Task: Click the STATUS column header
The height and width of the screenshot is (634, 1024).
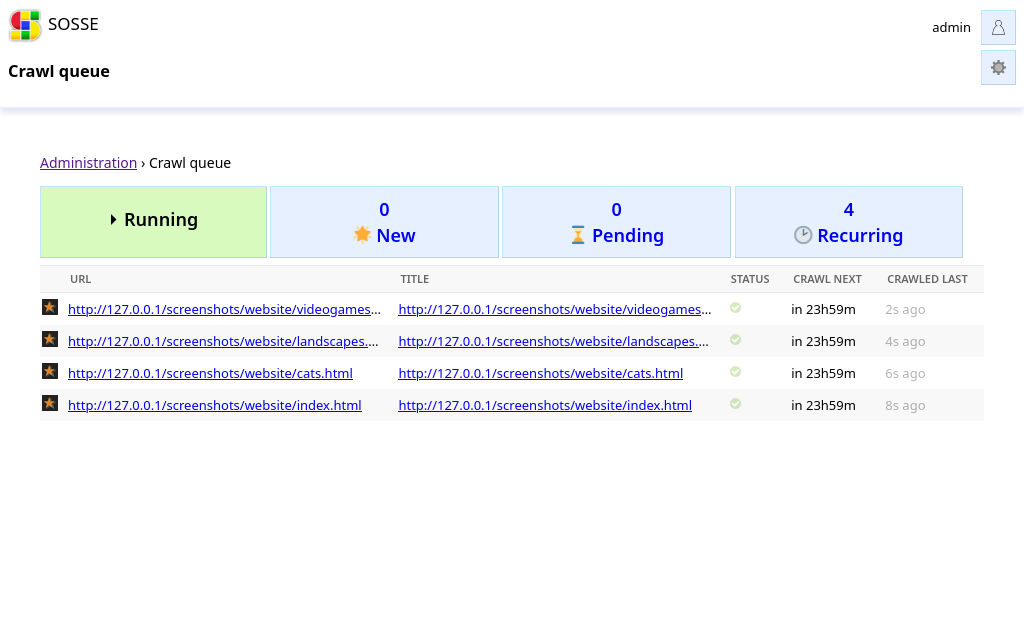Action: coord(750,279)
